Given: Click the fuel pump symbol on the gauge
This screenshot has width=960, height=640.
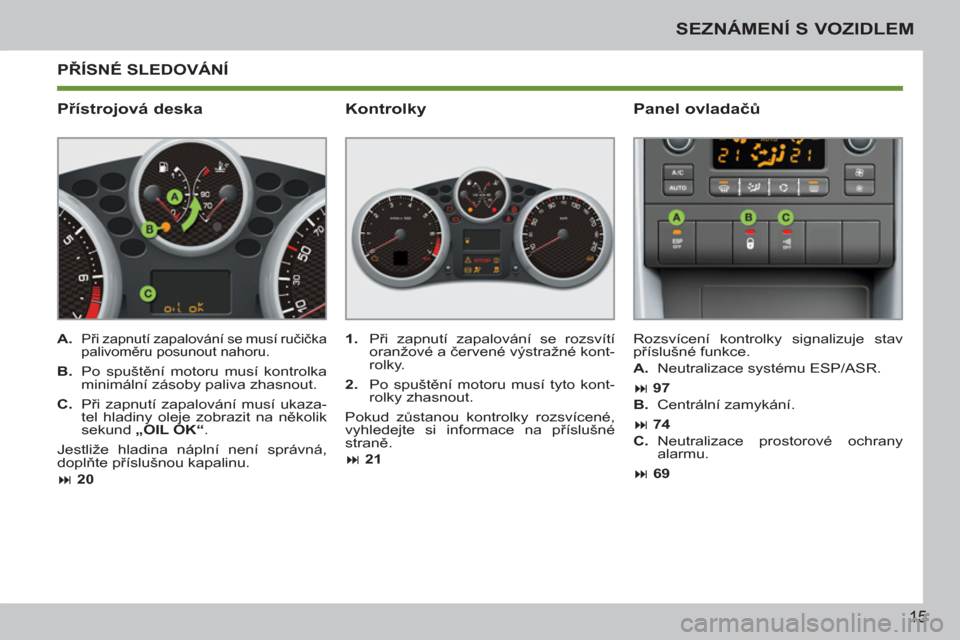Looking at the screenshot, I should click(162, 166).
